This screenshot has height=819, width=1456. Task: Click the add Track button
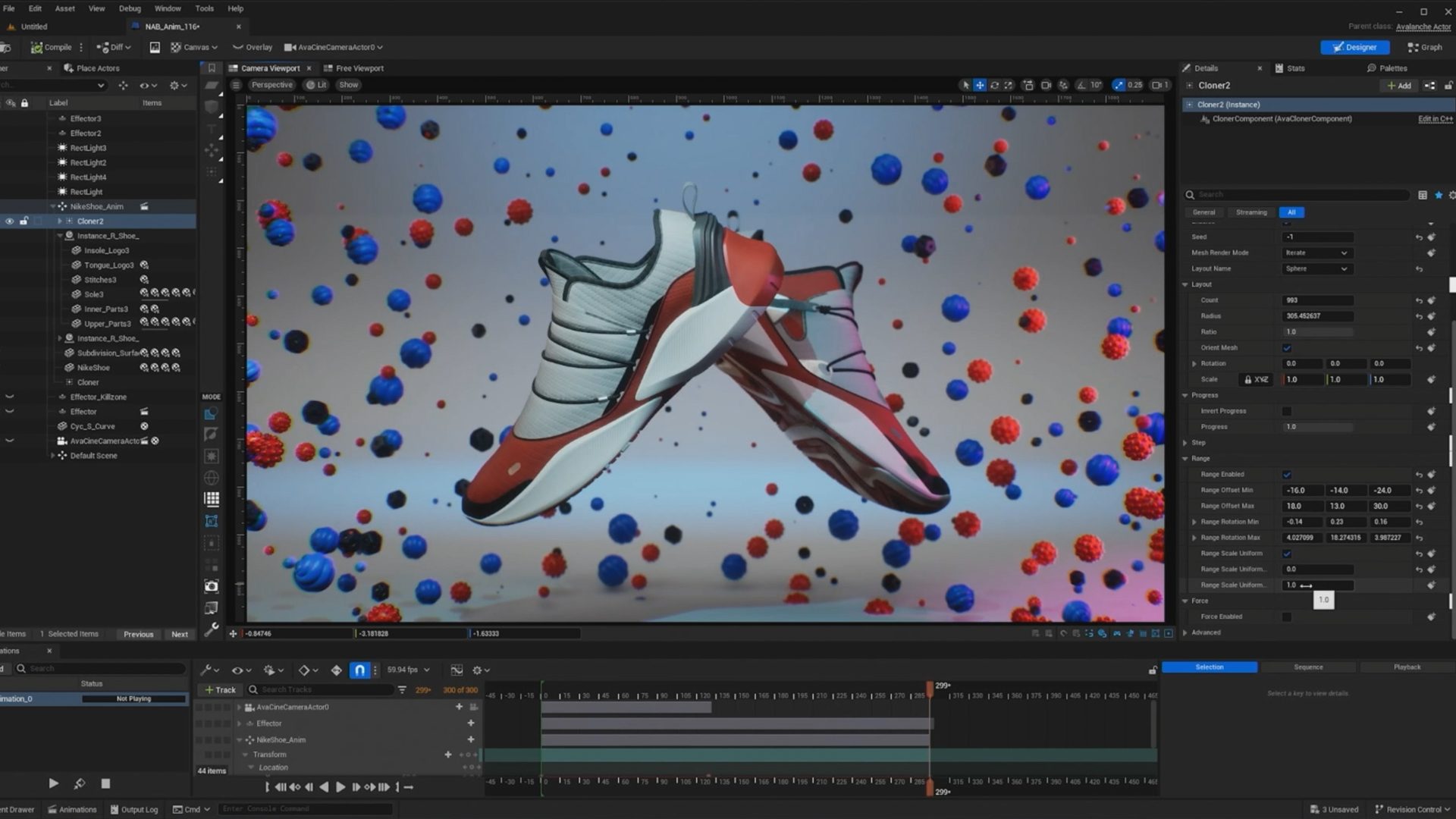click(221, 690)
